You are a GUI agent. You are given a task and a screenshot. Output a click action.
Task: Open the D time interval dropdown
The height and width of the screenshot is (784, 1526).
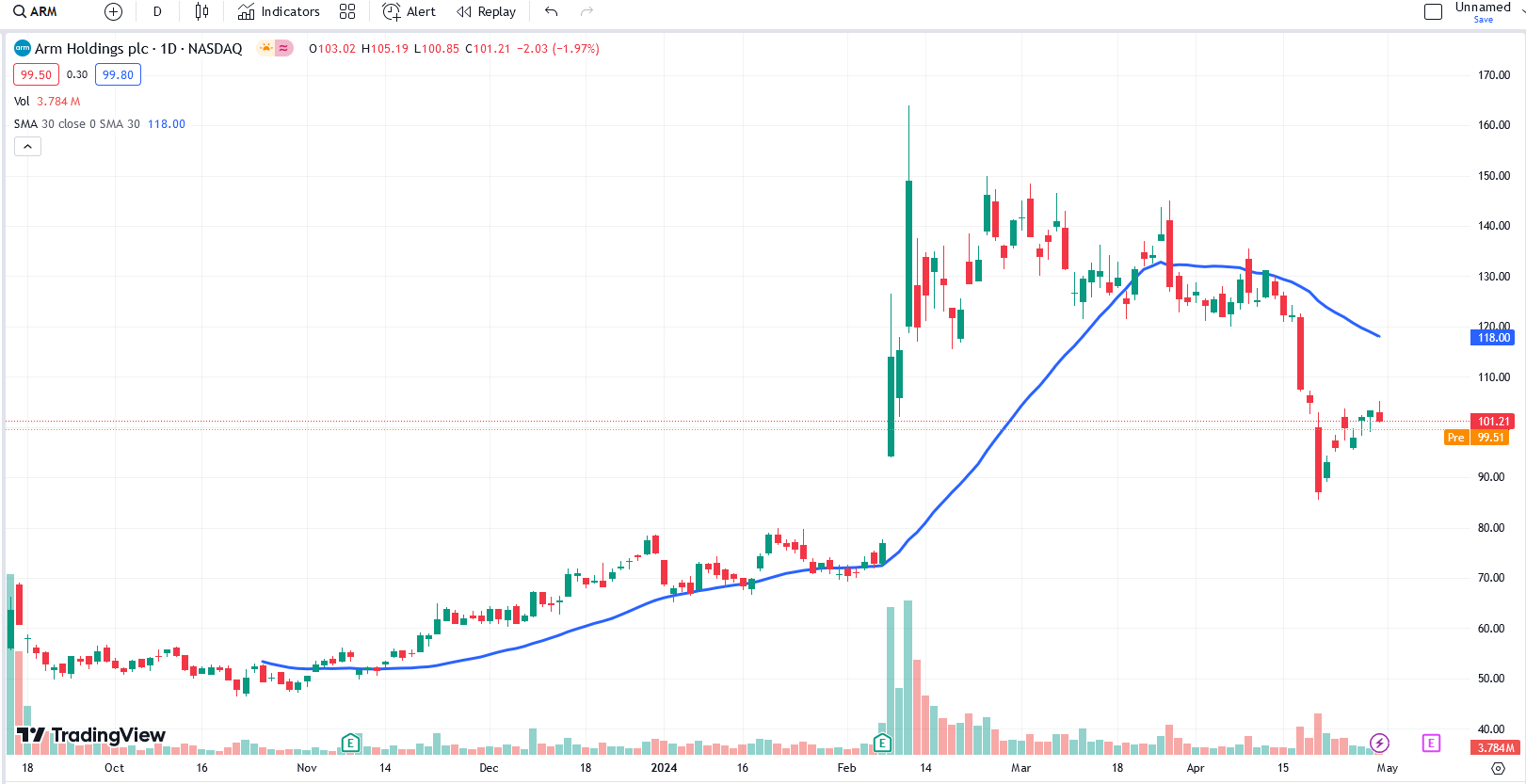157,11
